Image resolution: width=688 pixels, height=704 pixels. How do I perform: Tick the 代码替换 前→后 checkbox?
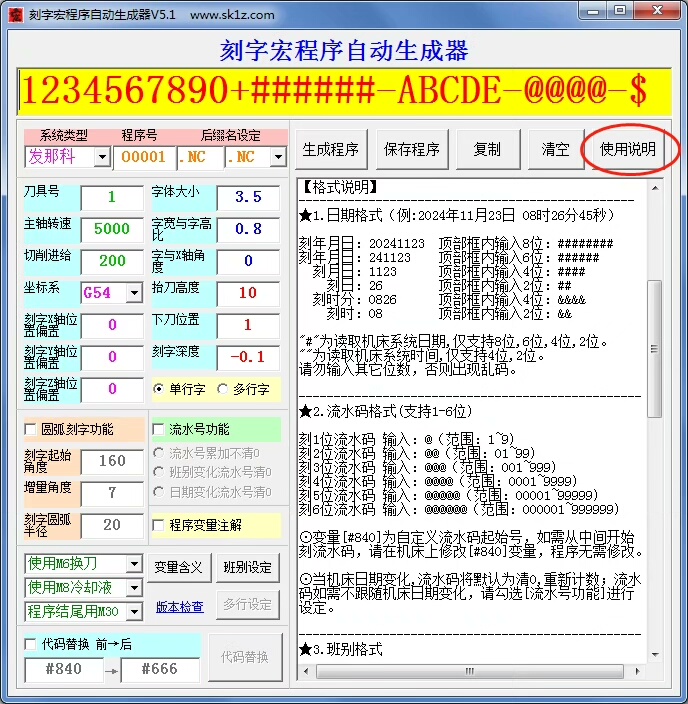(x=30, y=644)
